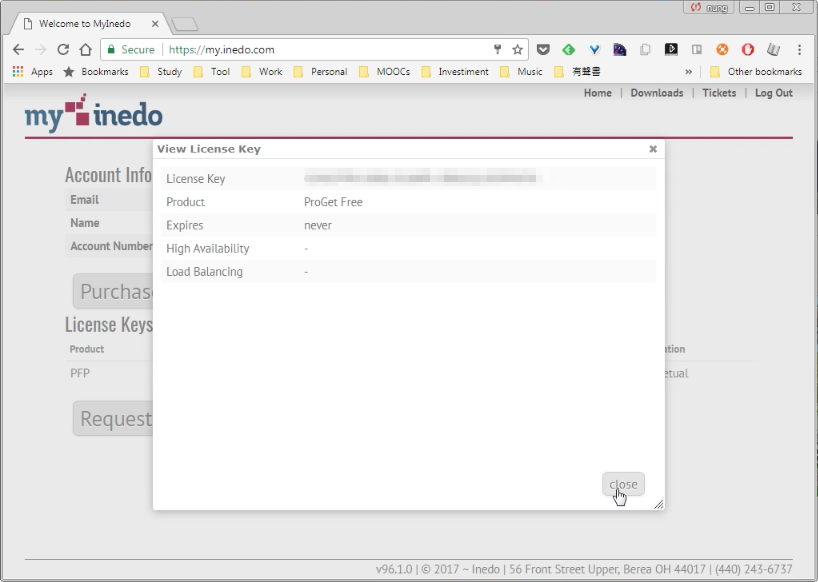Open the Study bookmarks folder
The width and height of the screenshot is (818, 582).
coord(161,71)
